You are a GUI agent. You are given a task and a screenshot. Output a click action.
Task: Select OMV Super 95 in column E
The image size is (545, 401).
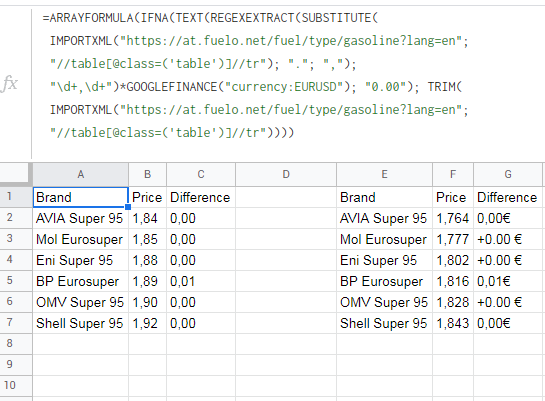click(x=384, y=302)
